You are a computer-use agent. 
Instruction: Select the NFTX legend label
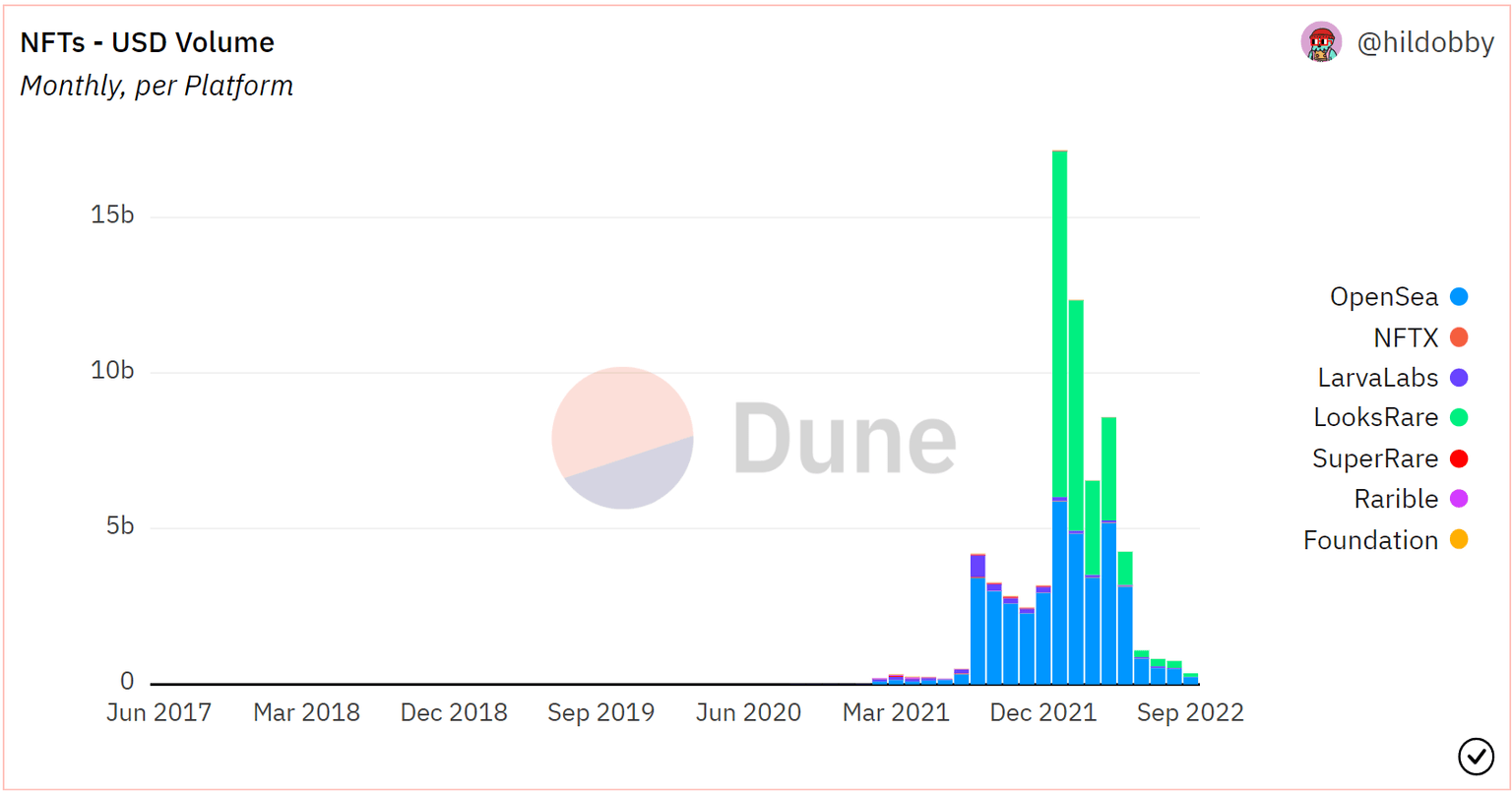[1407, 337]
